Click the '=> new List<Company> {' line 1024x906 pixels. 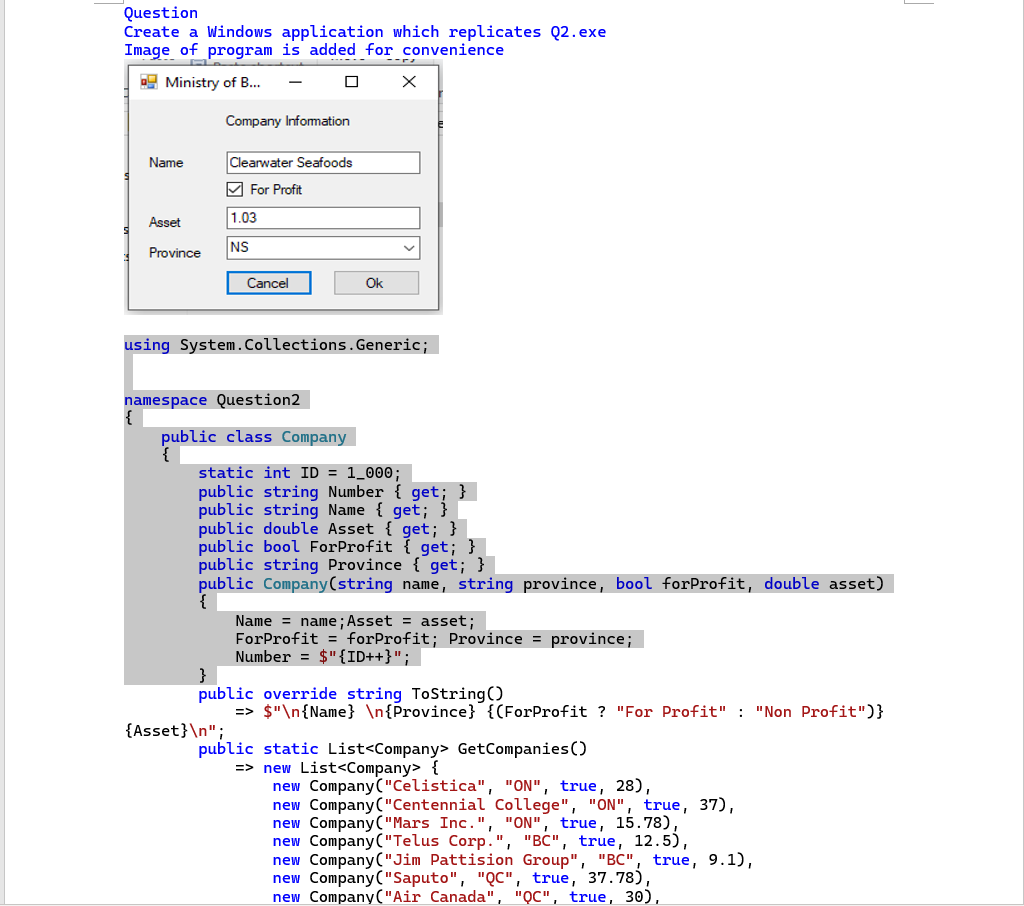(337, 768)
